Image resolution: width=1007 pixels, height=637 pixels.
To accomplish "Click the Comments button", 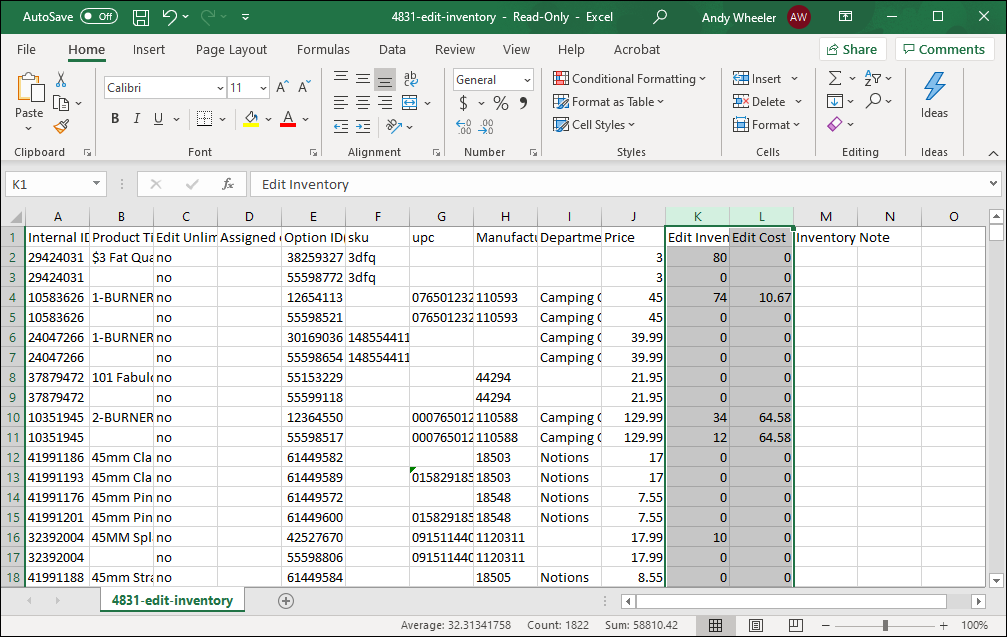I will (x=944, y=49).
